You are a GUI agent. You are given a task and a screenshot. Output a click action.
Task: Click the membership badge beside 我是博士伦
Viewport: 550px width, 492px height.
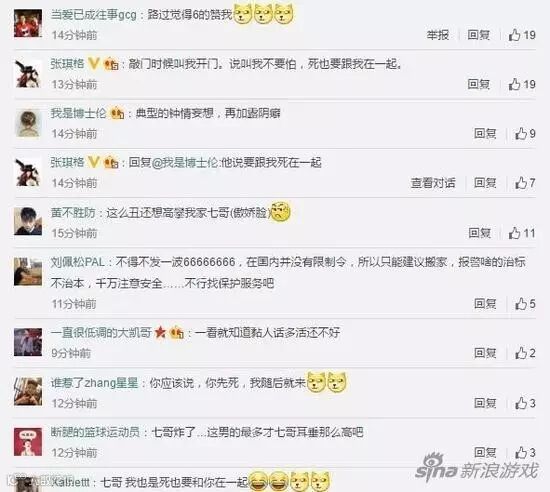point(117,113)
